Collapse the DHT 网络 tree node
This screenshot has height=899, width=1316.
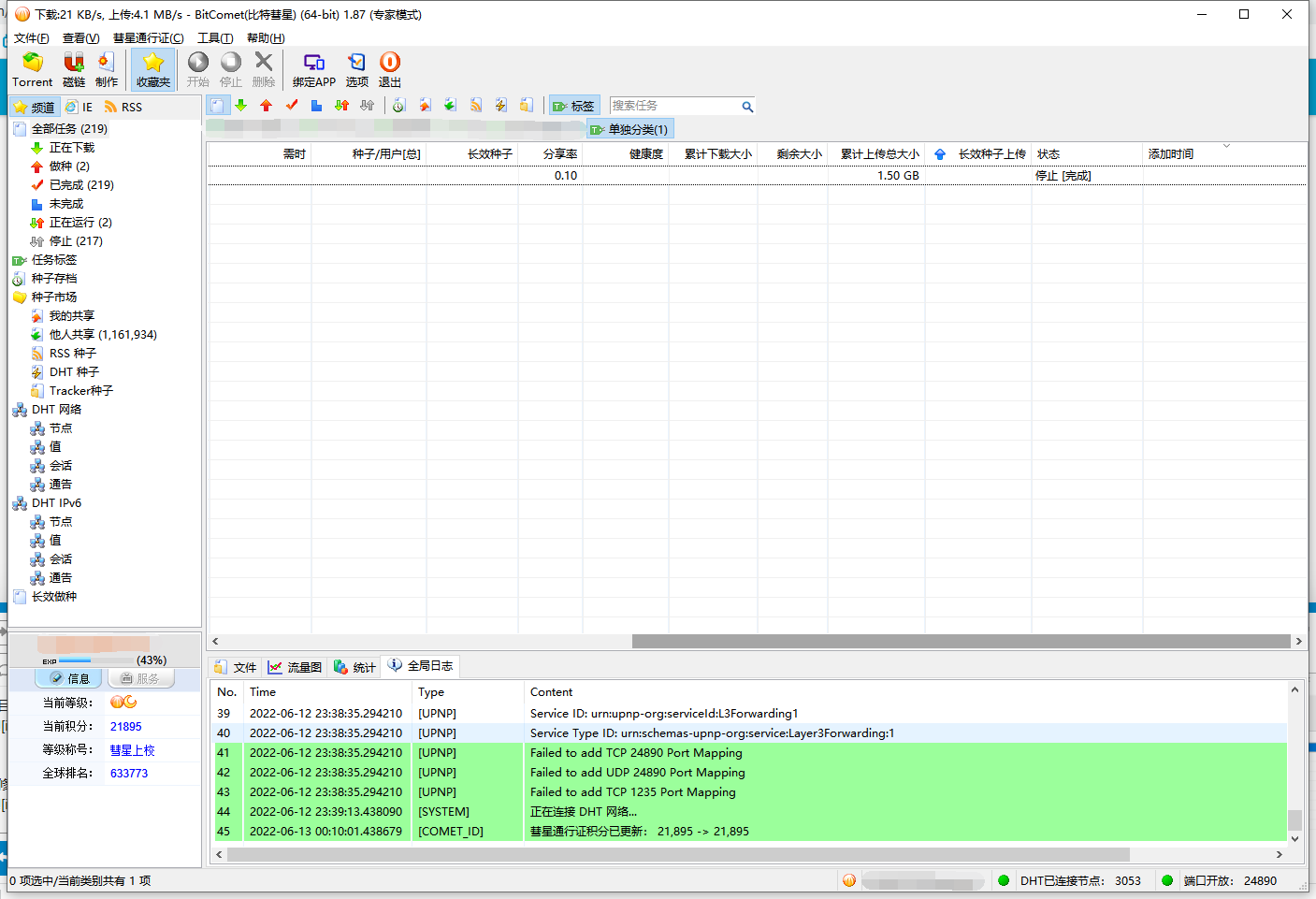[x=56, y=410]
